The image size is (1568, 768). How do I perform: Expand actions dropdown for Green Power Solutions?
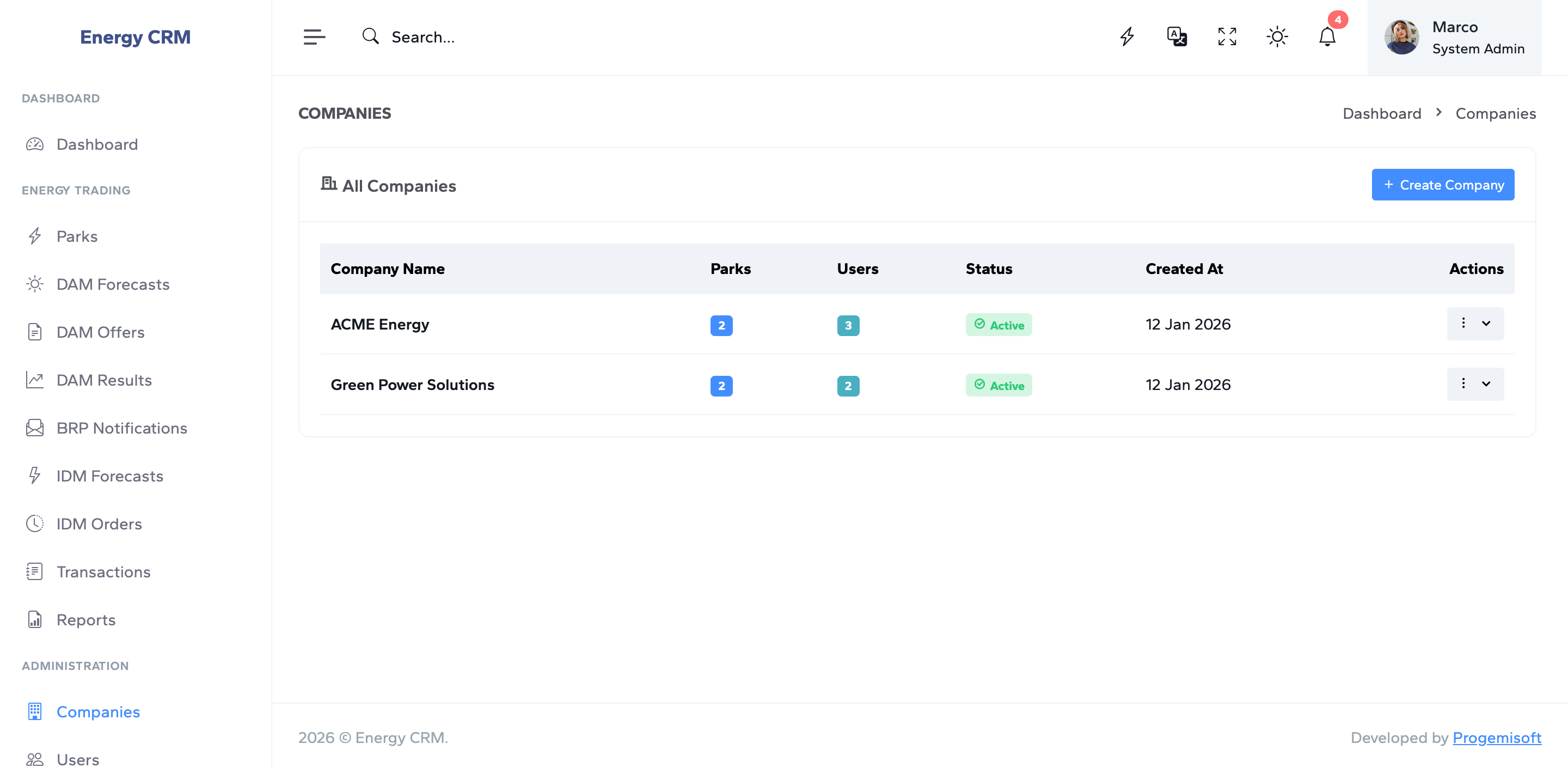coord(1474,385)
